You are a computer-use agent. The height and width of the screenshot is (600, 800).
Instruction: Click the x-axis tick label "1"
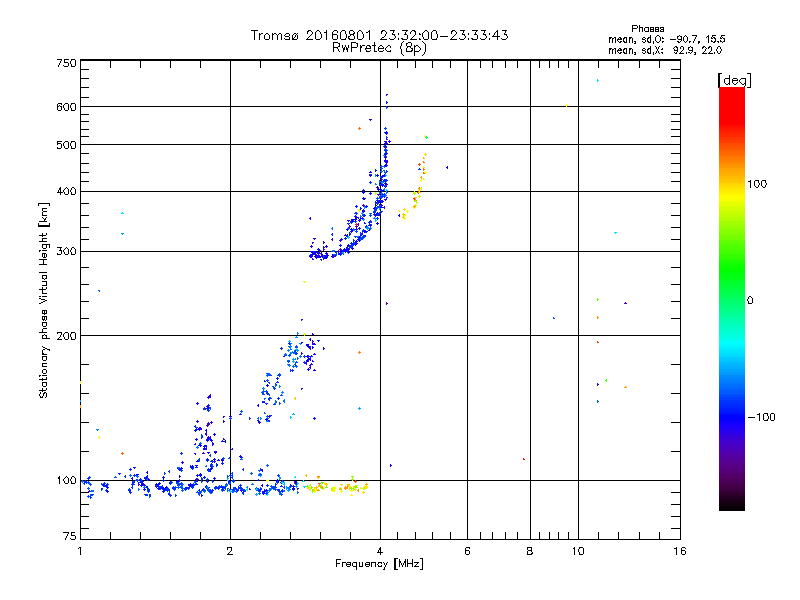80,551
